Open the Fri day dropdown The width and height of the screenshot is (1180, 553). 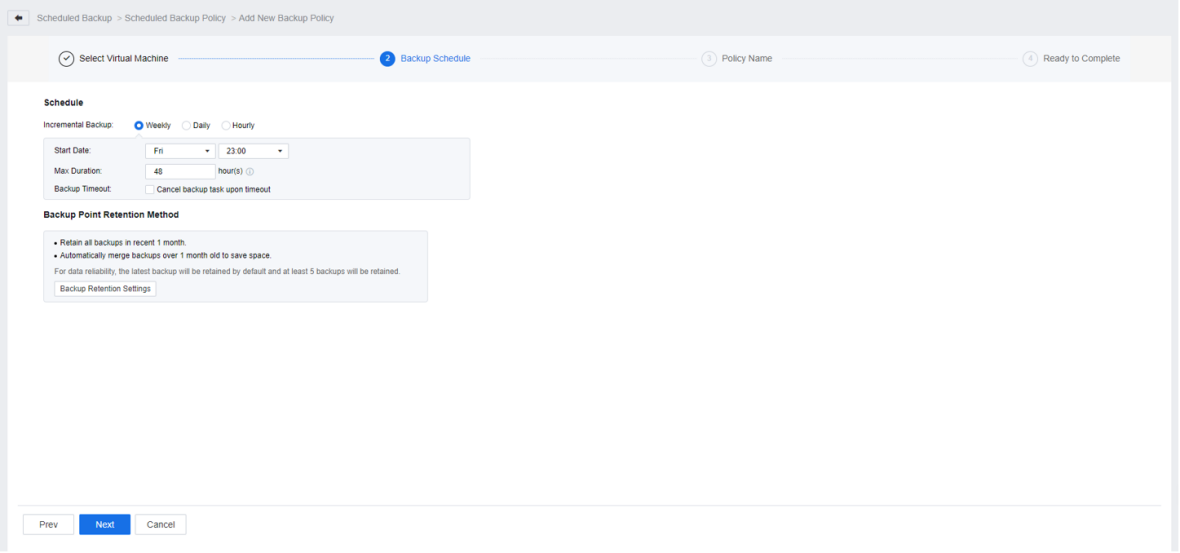click(x=180, y=151)
